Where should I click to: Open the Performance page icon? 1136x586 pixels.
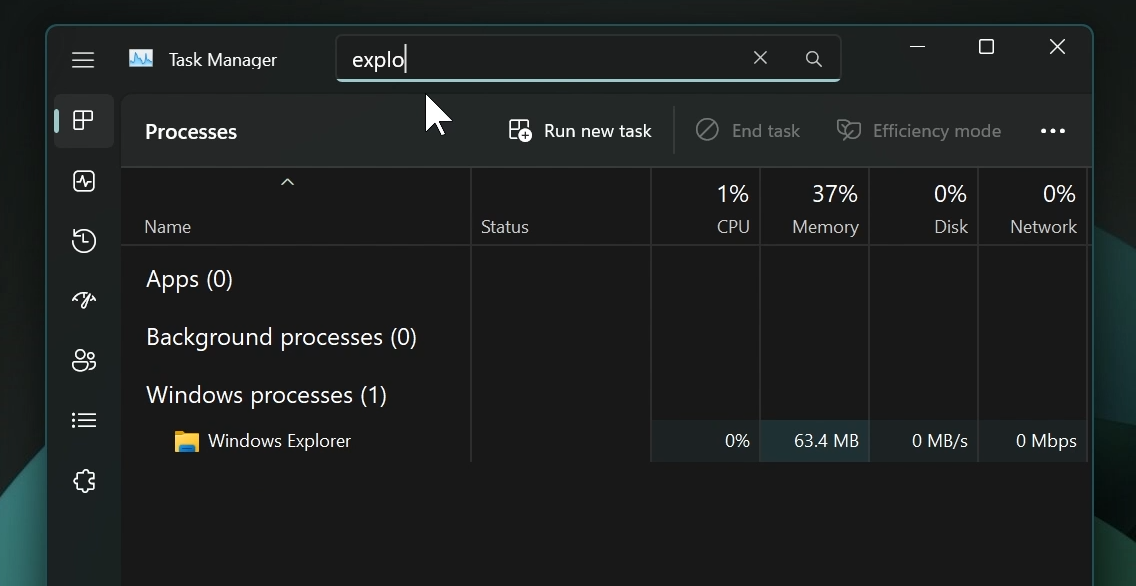tap(83, 181)
